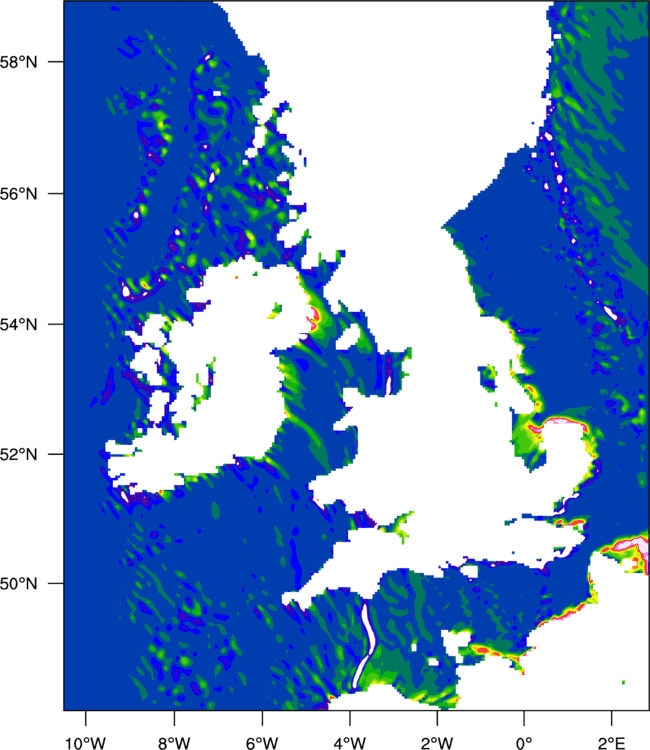Click the 10°W longitude label
Viewport: 650px width, 750px height.
(86, 743)
